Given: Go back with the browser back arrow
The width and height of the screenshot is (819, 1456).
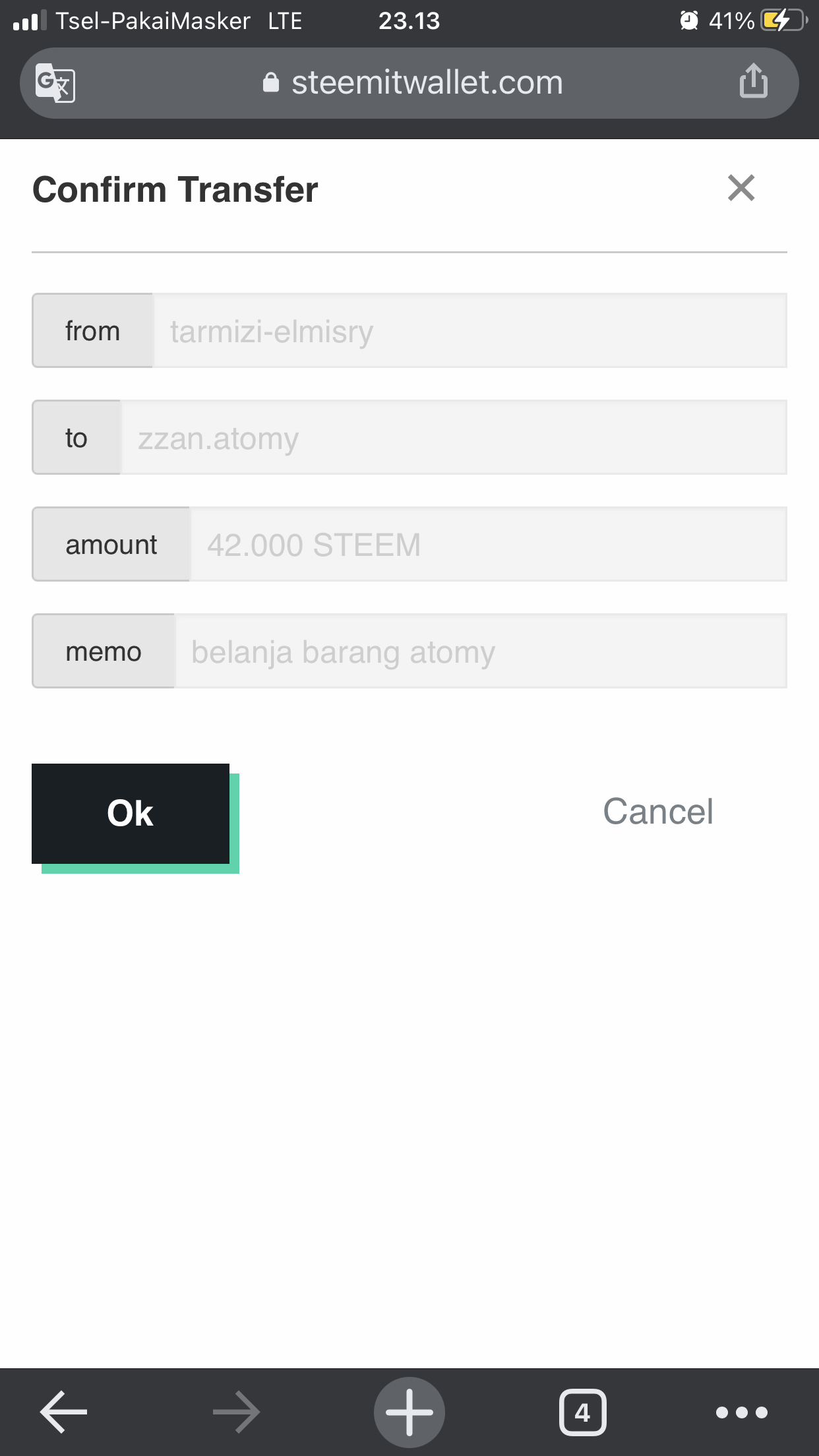Looking at the screenshot, I should pyautogui.click(x=64, y=1412).
